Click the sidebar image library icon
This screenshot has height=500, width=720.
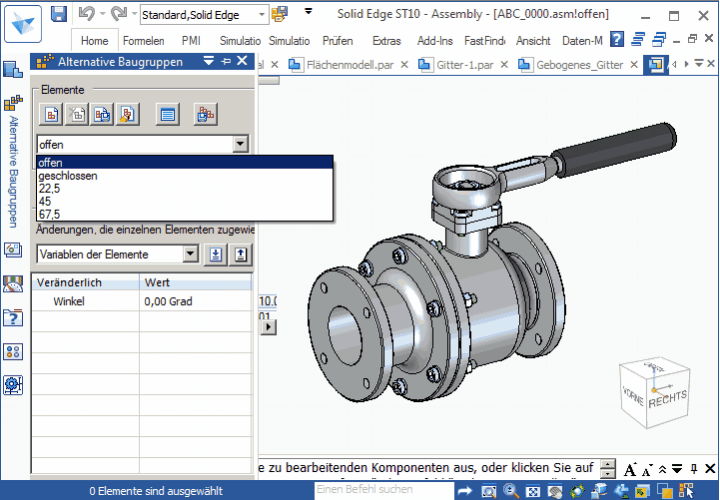pos(13,250)
